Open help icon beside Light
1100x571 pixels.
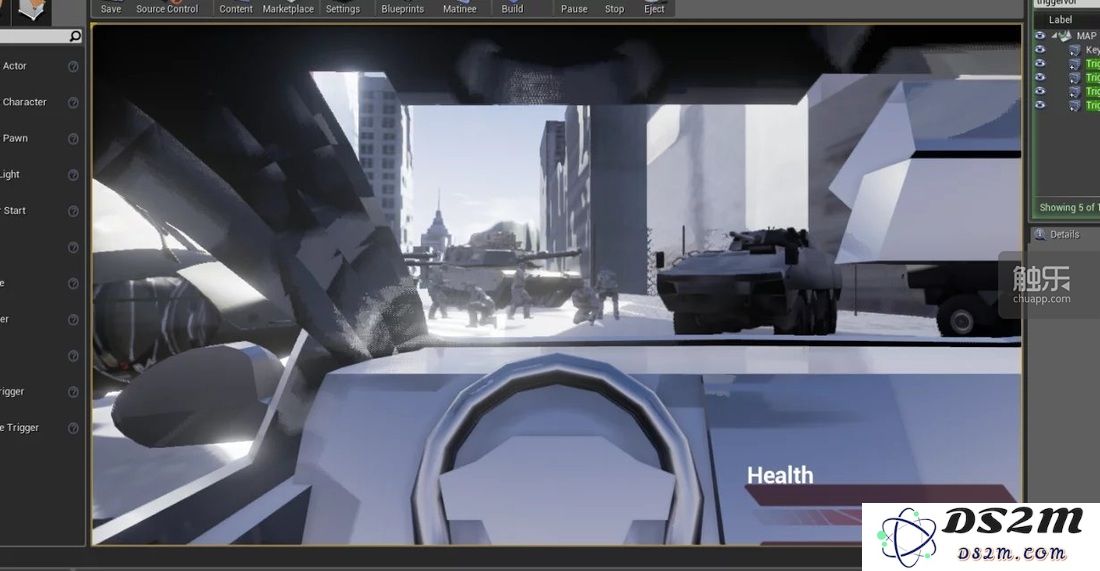click(x=73, y=175)
